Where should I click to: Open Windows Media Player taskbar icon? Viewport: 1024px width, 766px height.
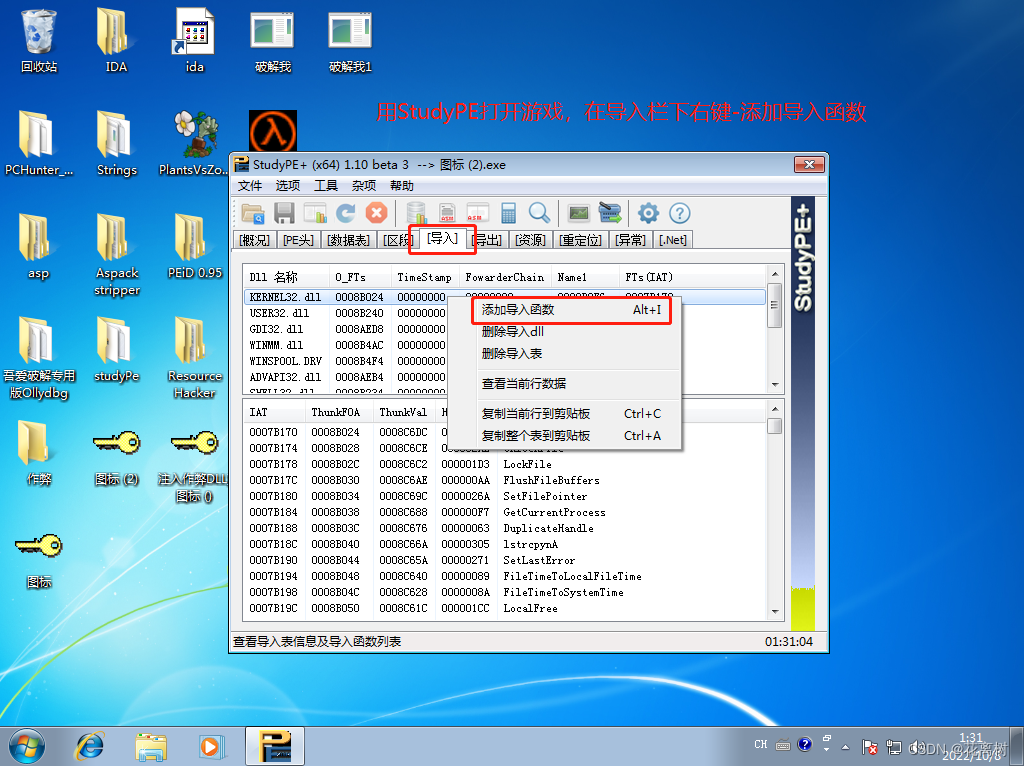[212, 746]
